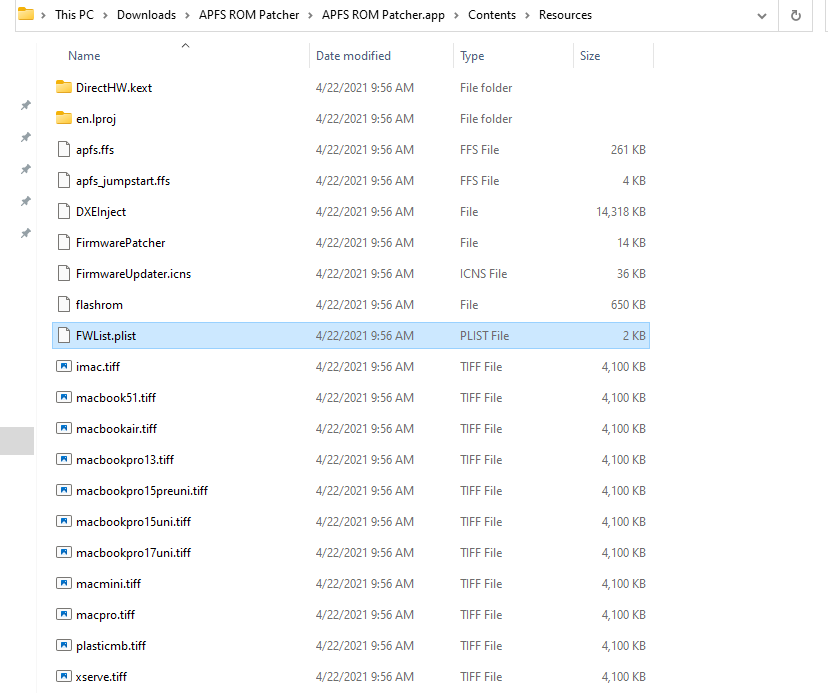Select the macpro.tiff image icon
This screenshot has width=828, height=699.
63,615
